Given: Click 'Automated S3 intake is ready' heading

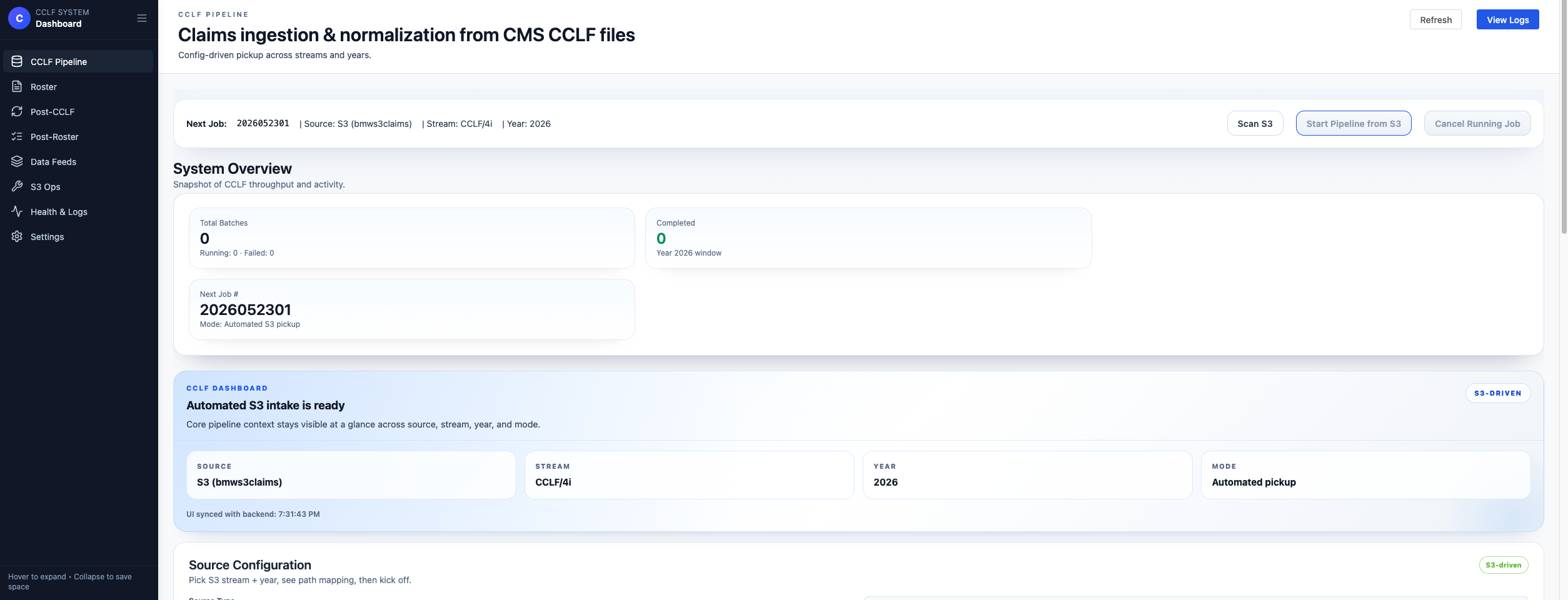Looking at the screenshot, I should tap(266, 406).
